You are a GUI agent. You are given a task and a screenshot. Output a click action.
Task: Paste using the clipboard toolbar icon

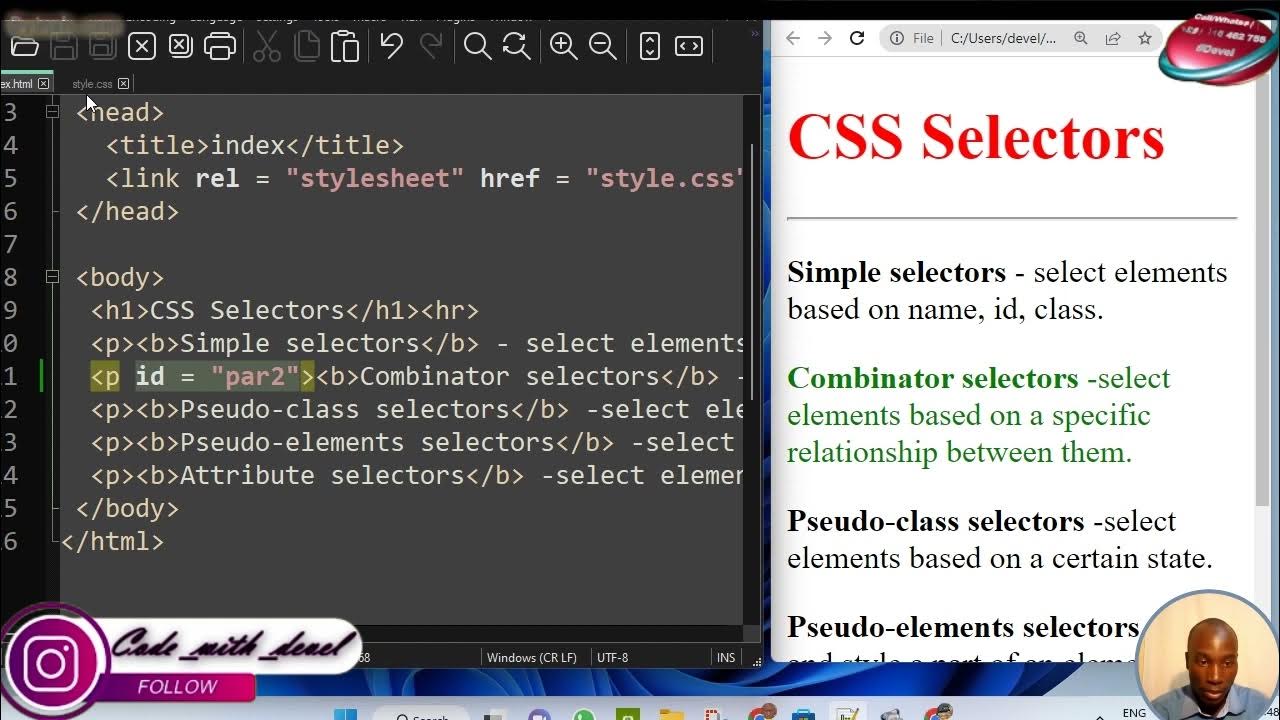(x=345, y=46)
